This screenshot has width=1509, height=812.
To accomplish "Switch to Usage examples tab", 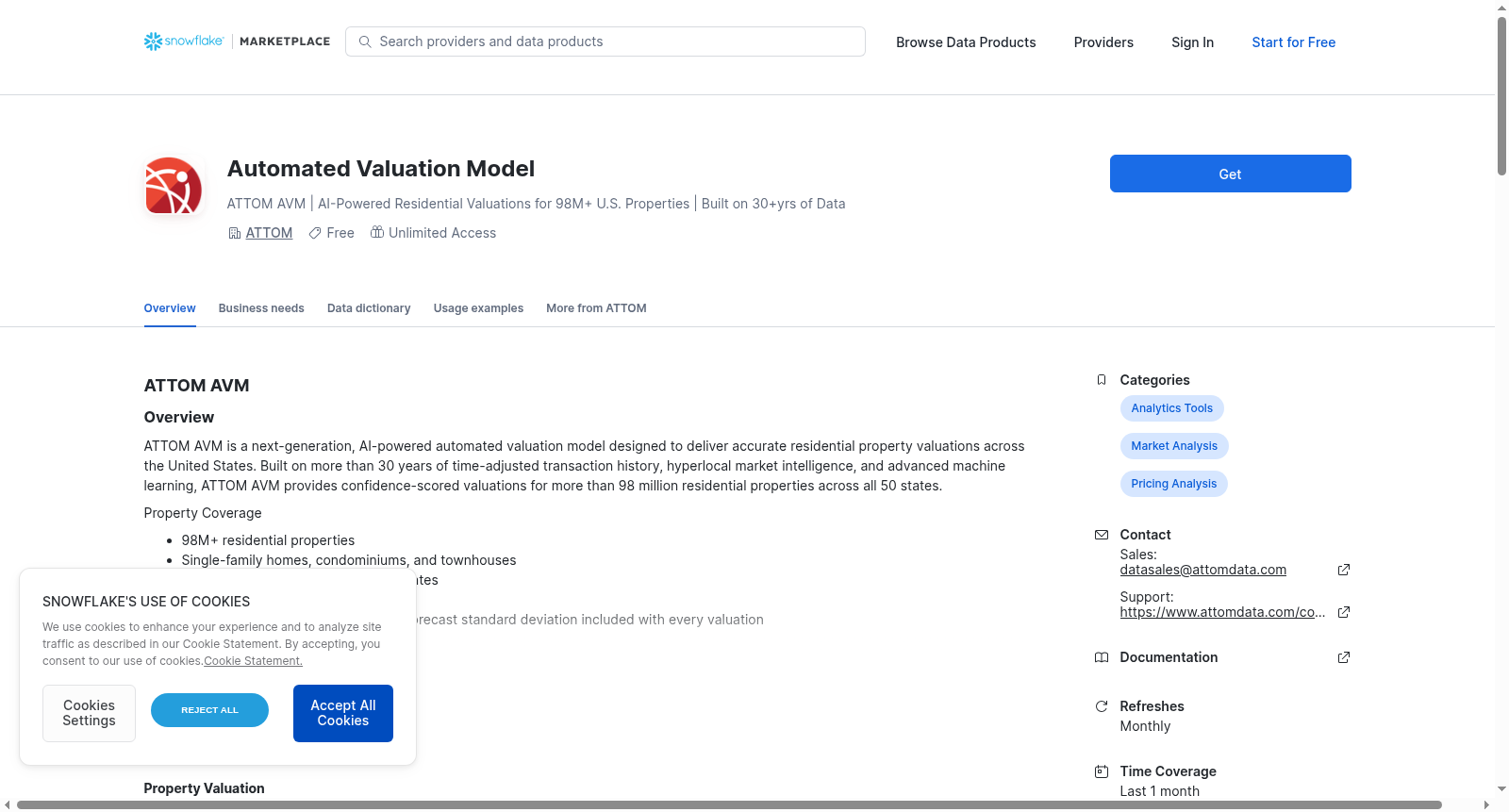I will (x=478, y=308).
